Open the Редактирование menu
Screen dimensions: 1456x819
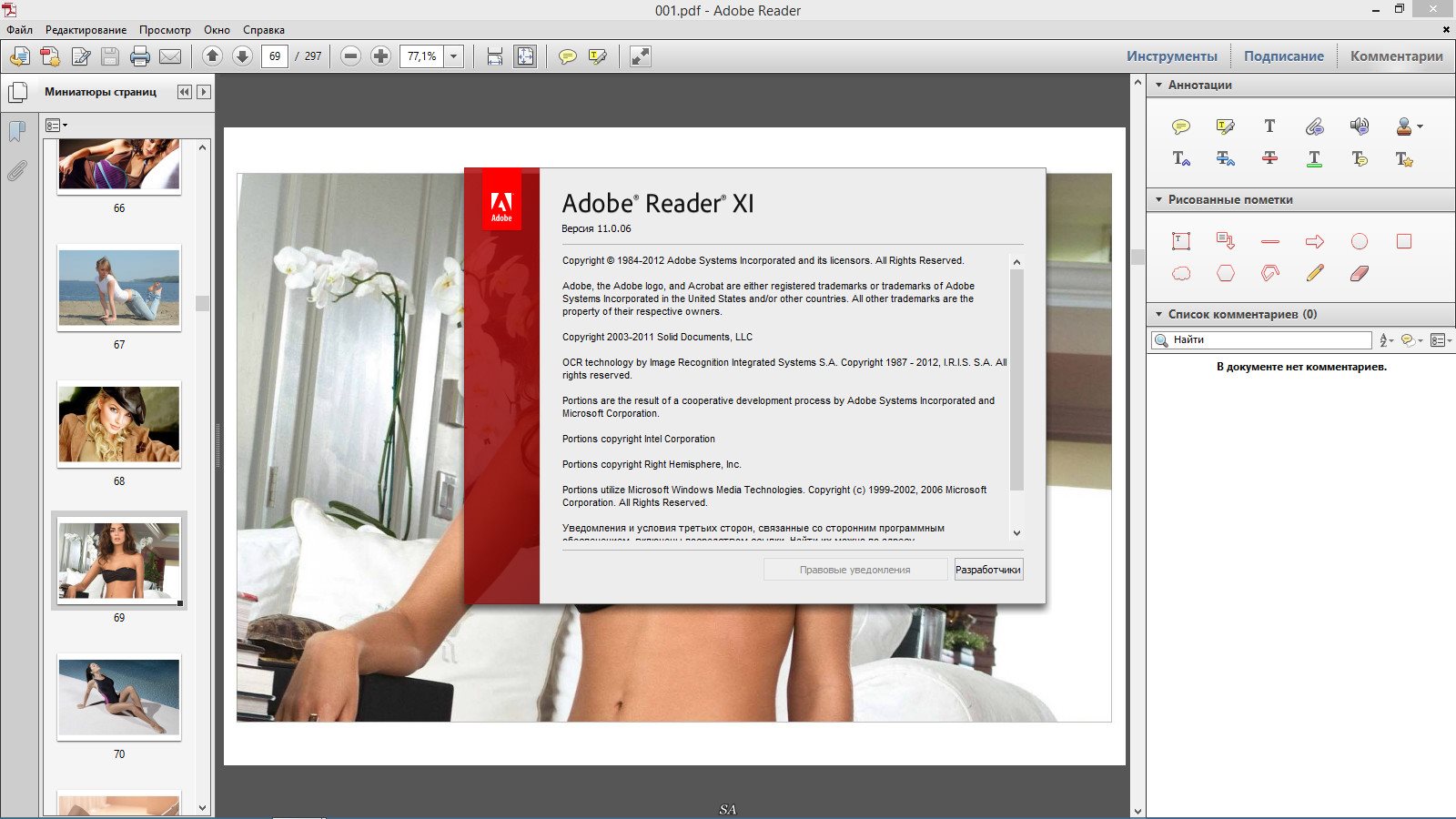[86, 30]
